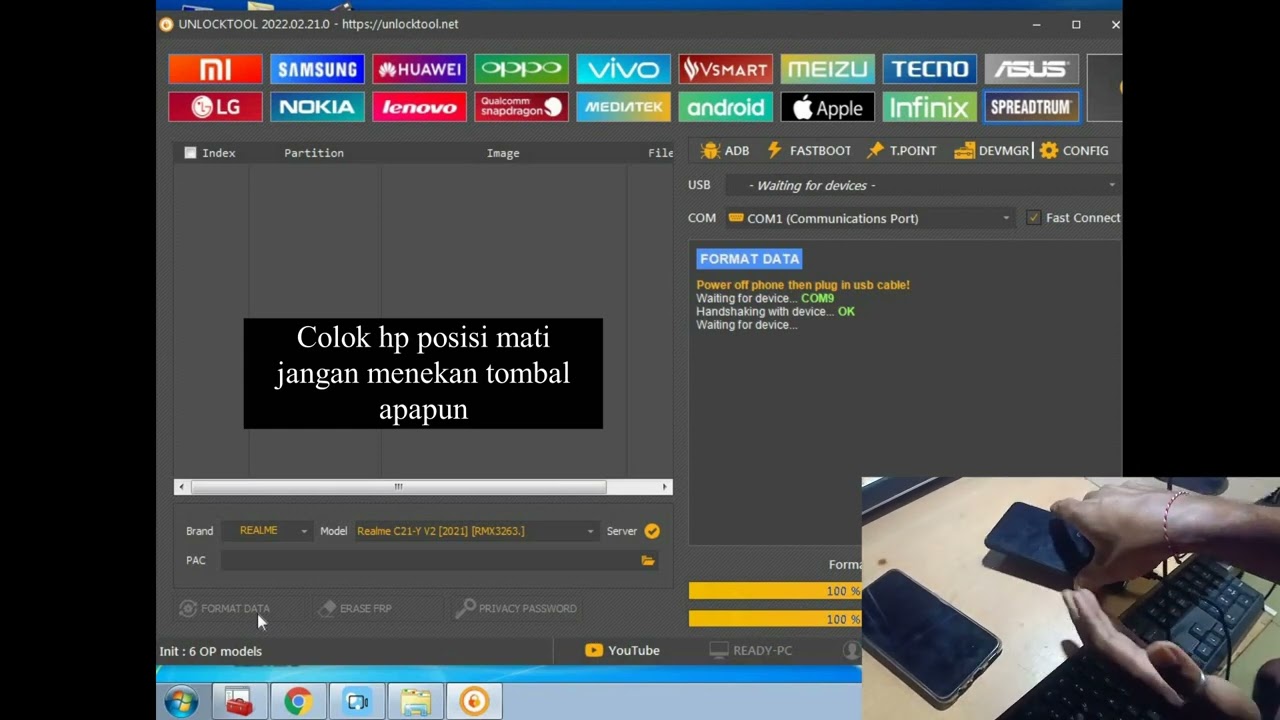Toggle the Index select-all checkbox
This screenshot has height=720, width=1280.
pos(190,153)
